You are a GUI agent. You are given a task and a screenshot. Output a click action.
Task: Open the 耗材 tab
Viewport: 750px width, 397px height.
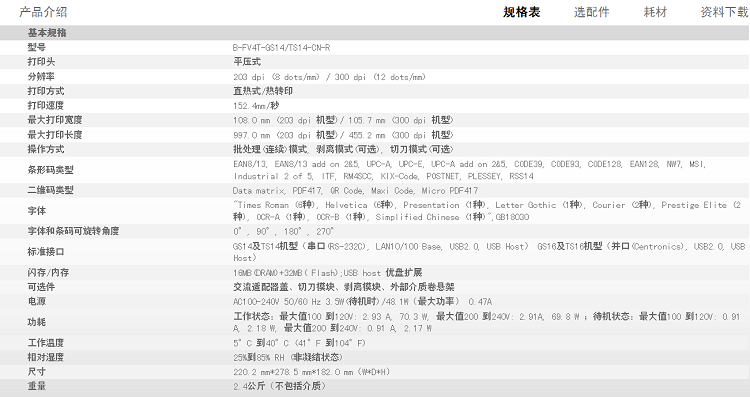click(x=655, y=12)
